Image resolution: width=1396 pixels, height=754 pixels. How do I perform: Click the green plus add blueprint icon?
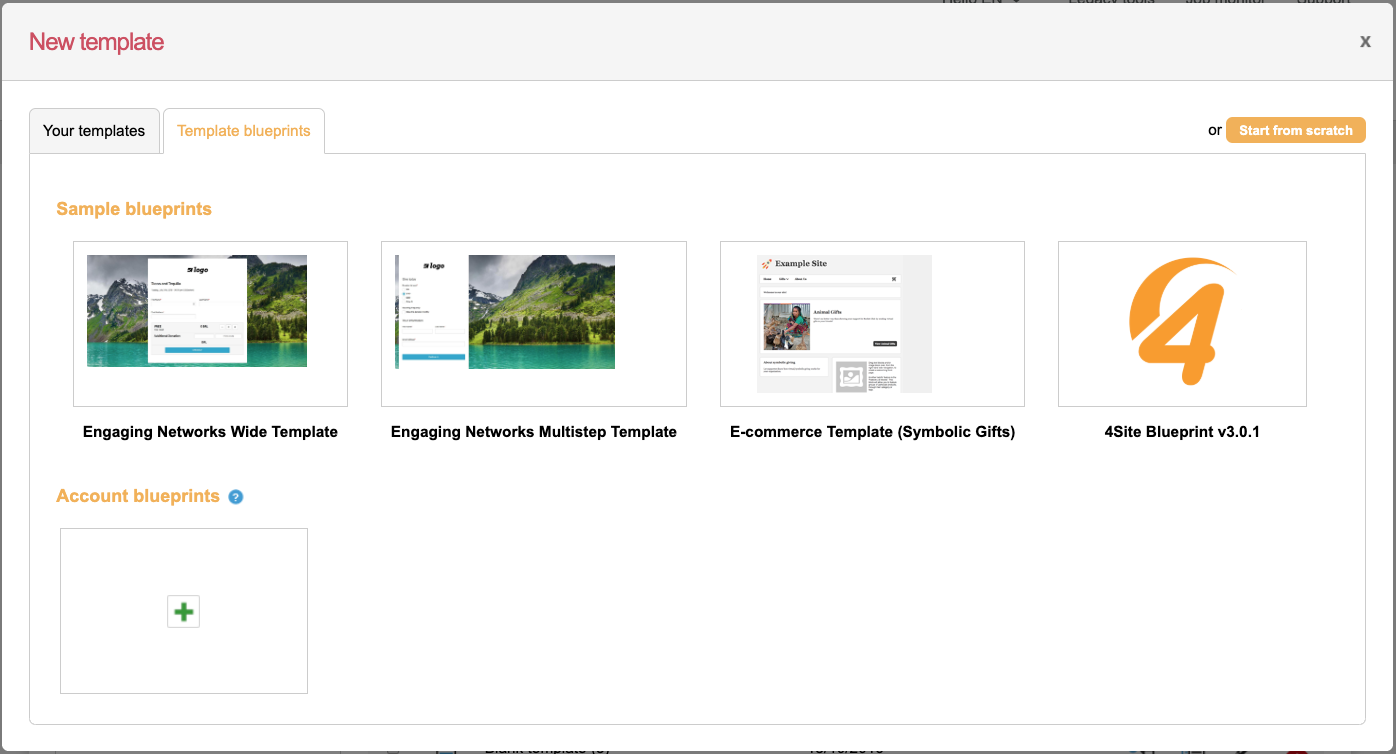[183, 611]
